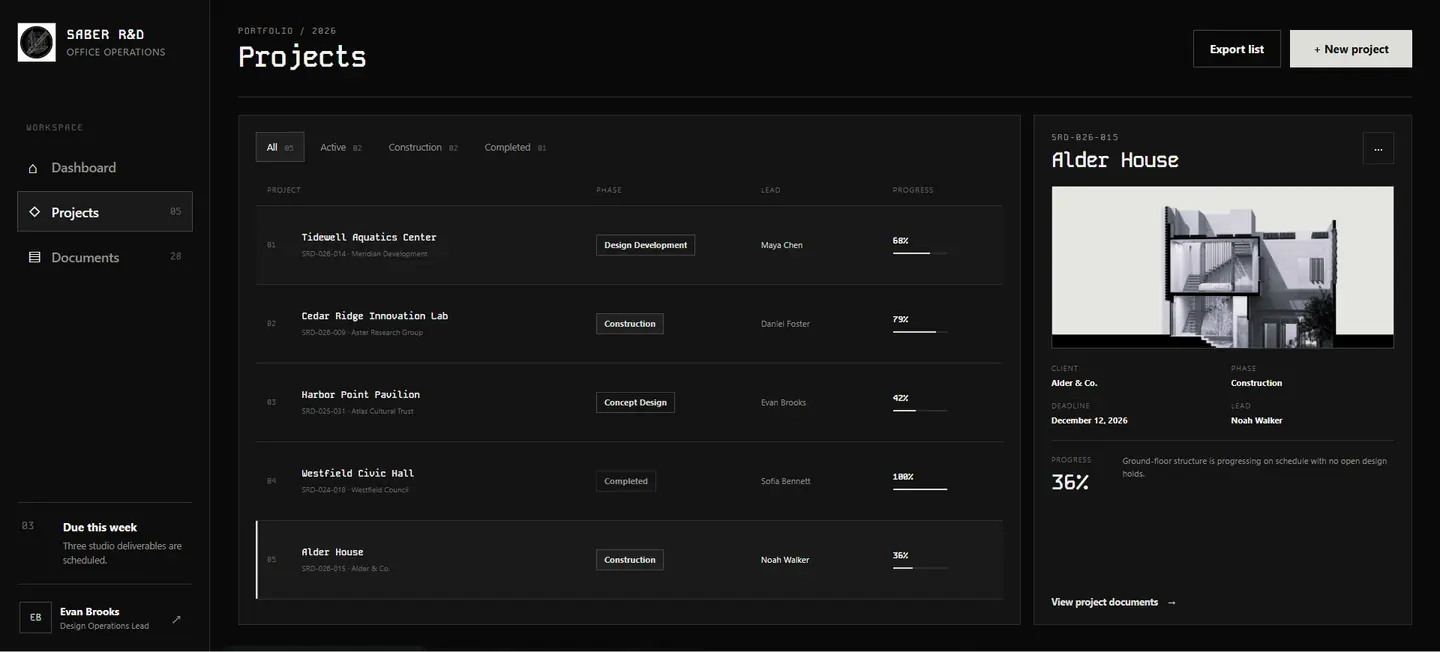The width and height of the screenshot is (1440, 652).
Task: Click the PROJECT column header
Action: [284, 190]
